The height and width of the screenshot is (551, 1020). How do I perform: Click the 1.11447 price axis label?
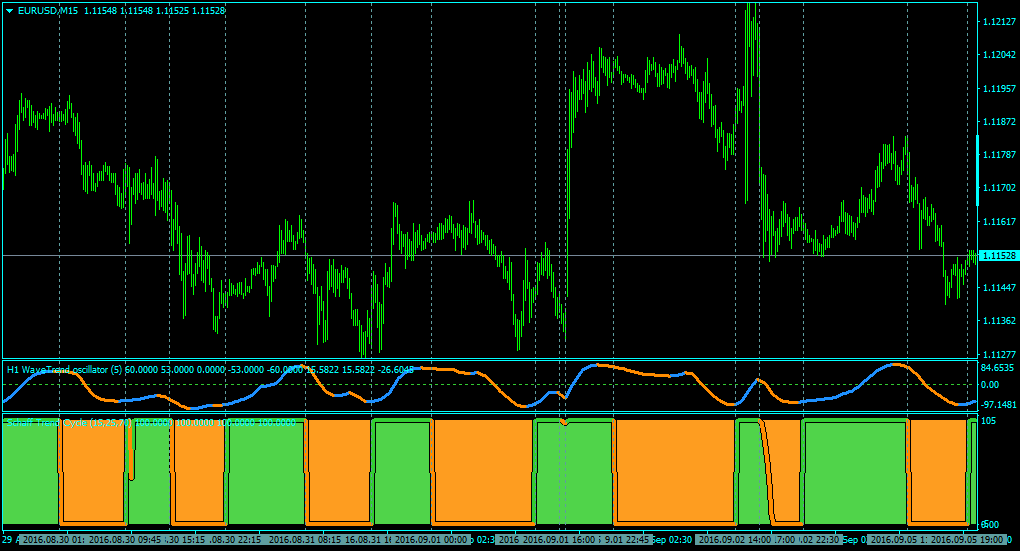point(999,288)
